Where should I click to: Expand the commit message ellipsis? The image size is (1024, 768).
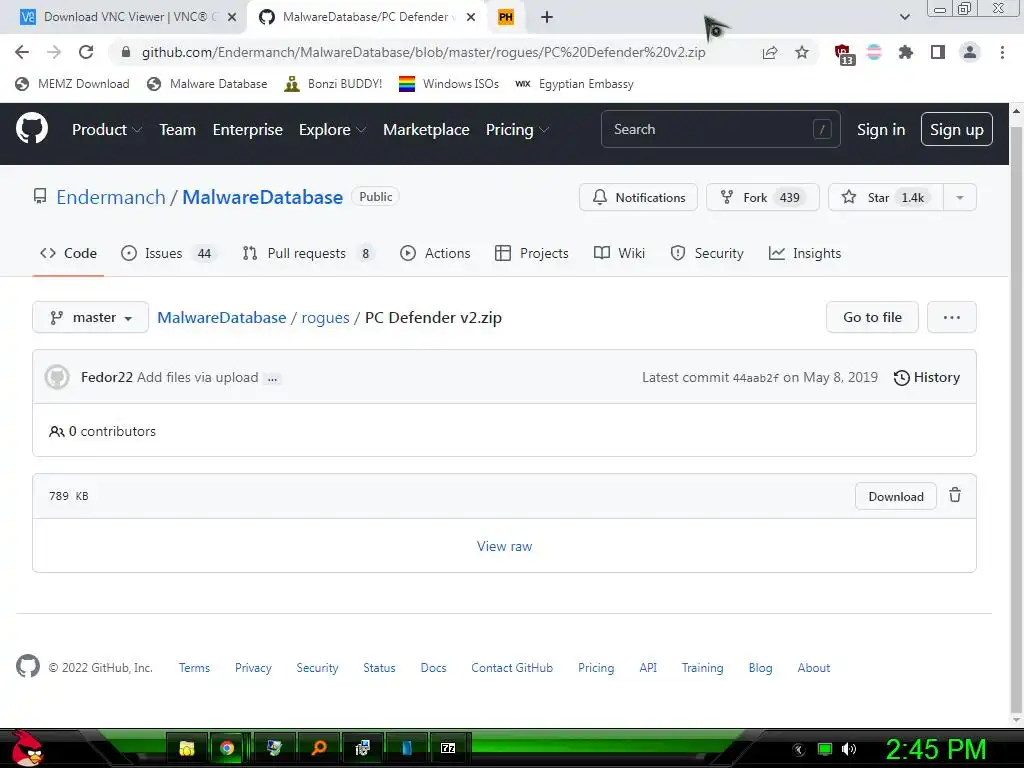click(x=273, y=378)
